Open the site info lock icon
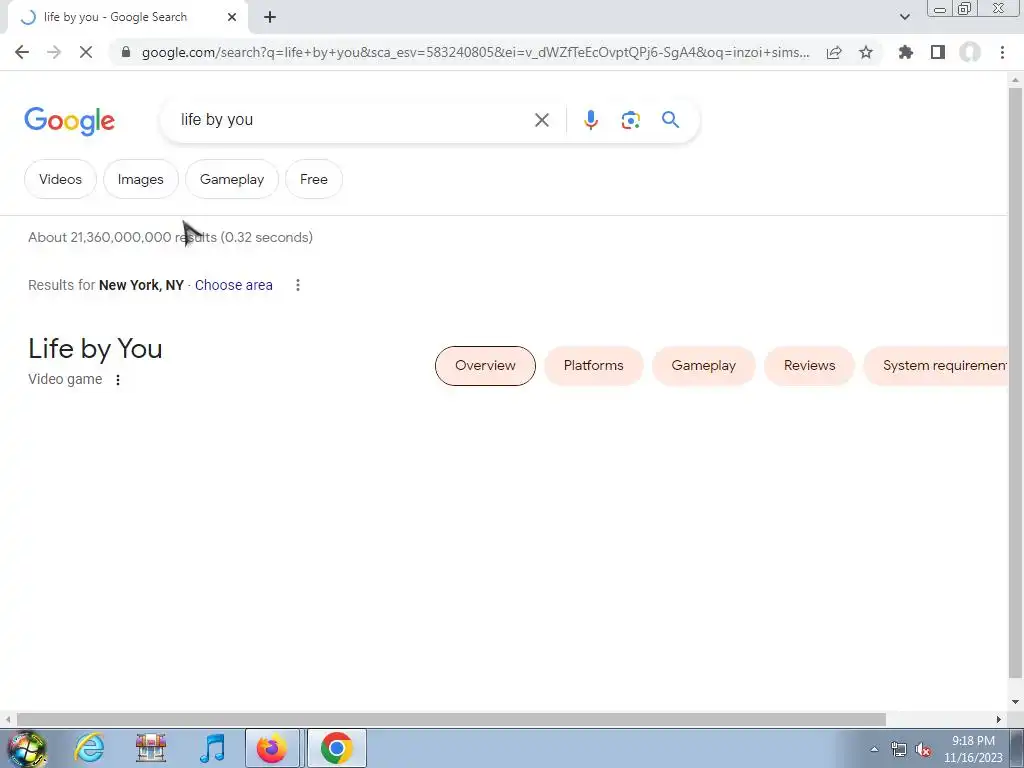The image size is (1024, 768). click(126, 52)
